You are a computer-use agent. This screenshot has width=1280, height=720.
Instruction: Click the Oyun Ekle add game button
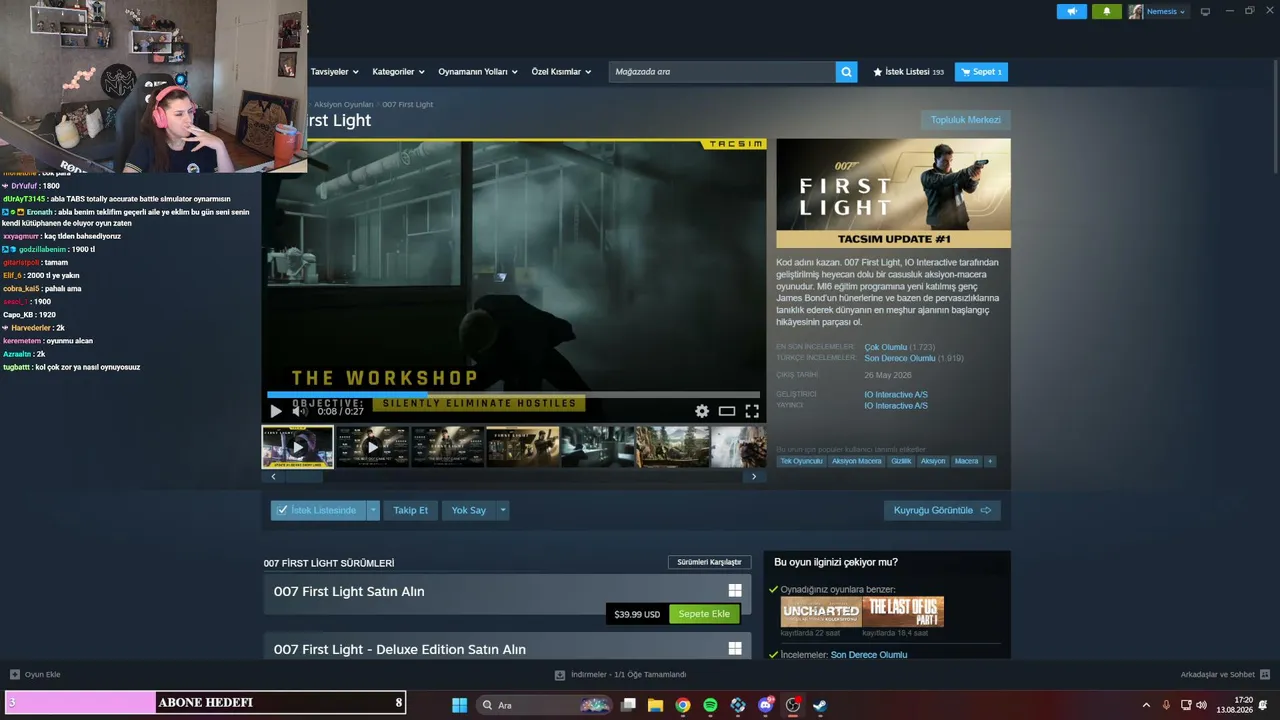coord(35,675)
